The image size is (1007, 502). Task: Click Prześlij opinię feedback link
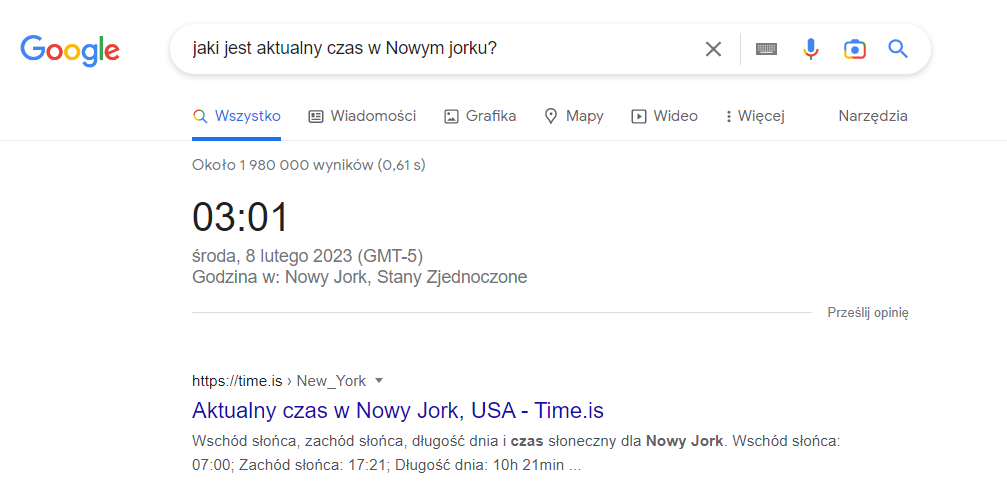click(867, 313)
